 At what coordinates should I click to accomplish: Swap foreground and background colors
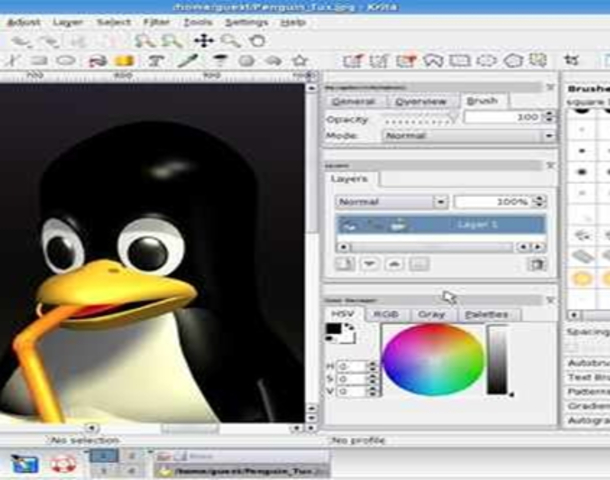[350, 328]
